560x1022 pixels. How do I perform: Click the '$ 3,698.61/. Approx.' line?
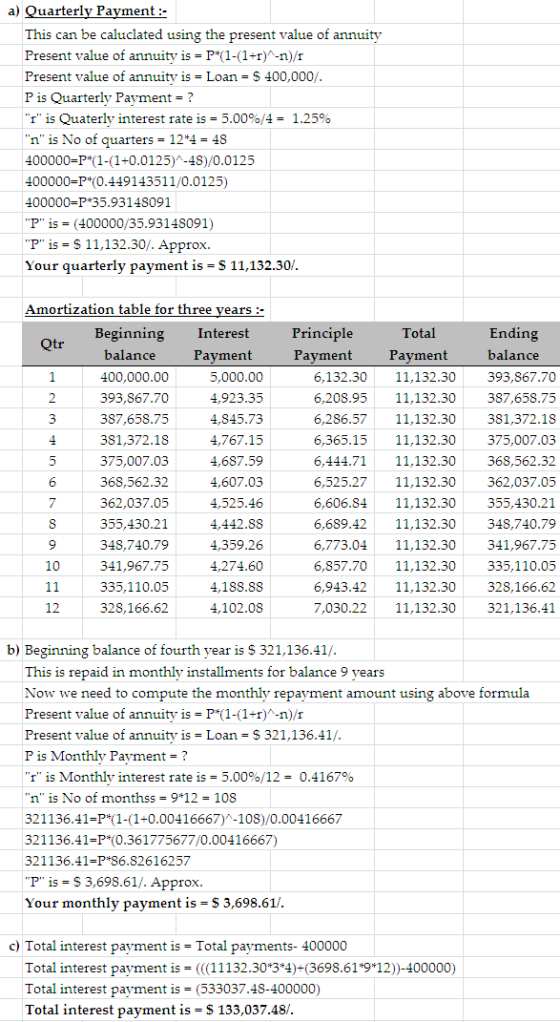click(113, 882)
